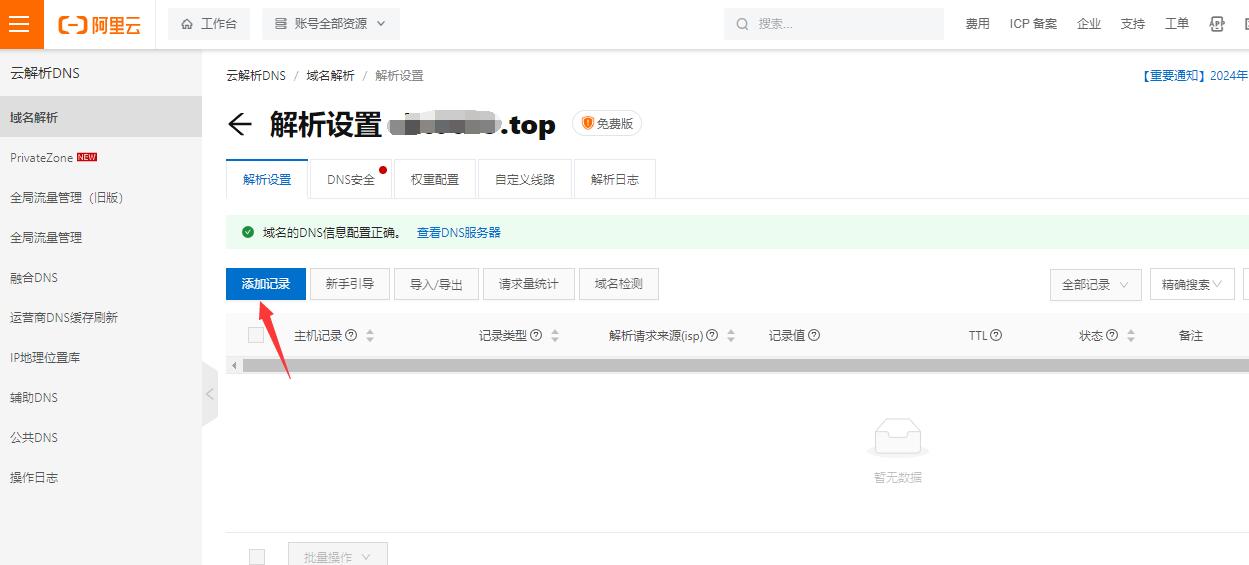Image resolution: width=1249 pixels, height=565 pixels.
Task: Click help icon next to 主机记录
Action: coord(351,336)
